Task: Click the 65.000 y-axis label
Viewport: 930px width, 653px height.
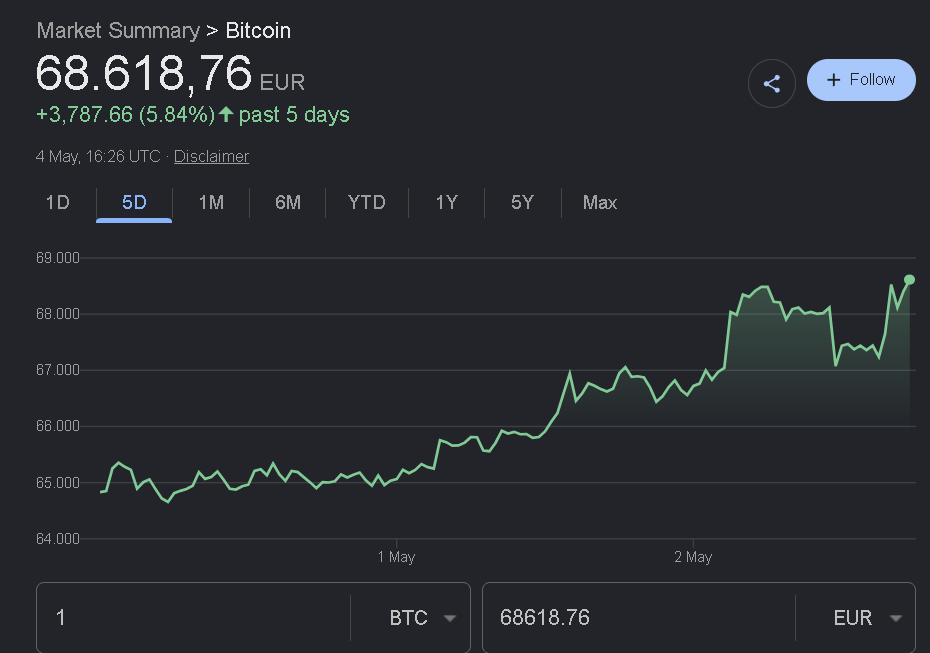Action: point(58,483)
